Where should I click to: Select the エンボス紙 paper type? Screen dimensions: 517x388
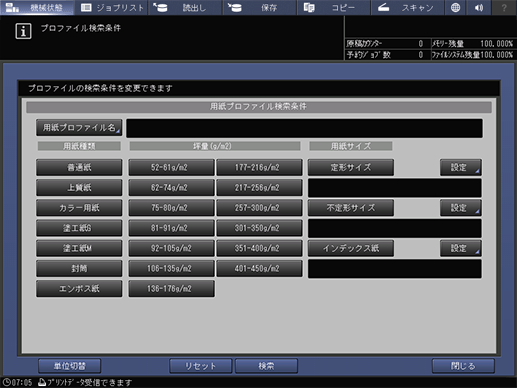pos(79,289)
